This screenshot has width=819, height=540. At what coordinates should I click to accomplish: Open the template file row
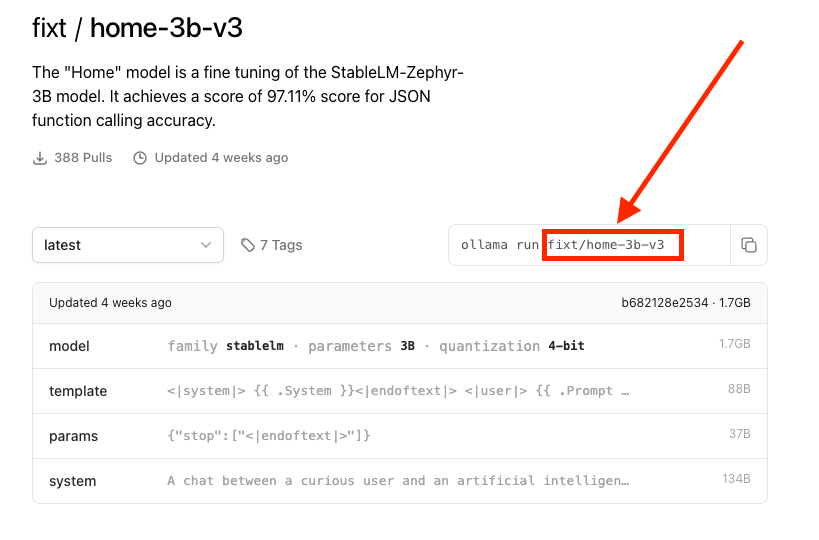[x=399, y=391]
